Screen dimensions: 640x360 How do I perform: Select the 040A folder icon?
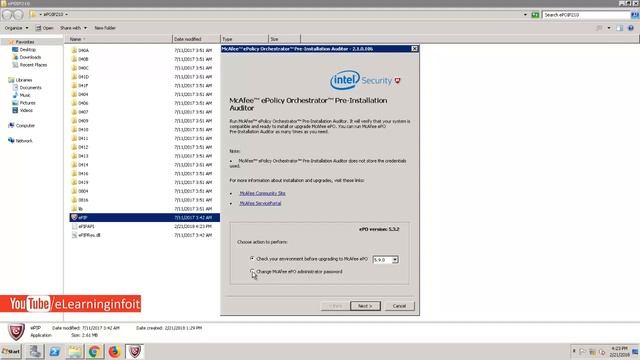click(x=74, y=50)
